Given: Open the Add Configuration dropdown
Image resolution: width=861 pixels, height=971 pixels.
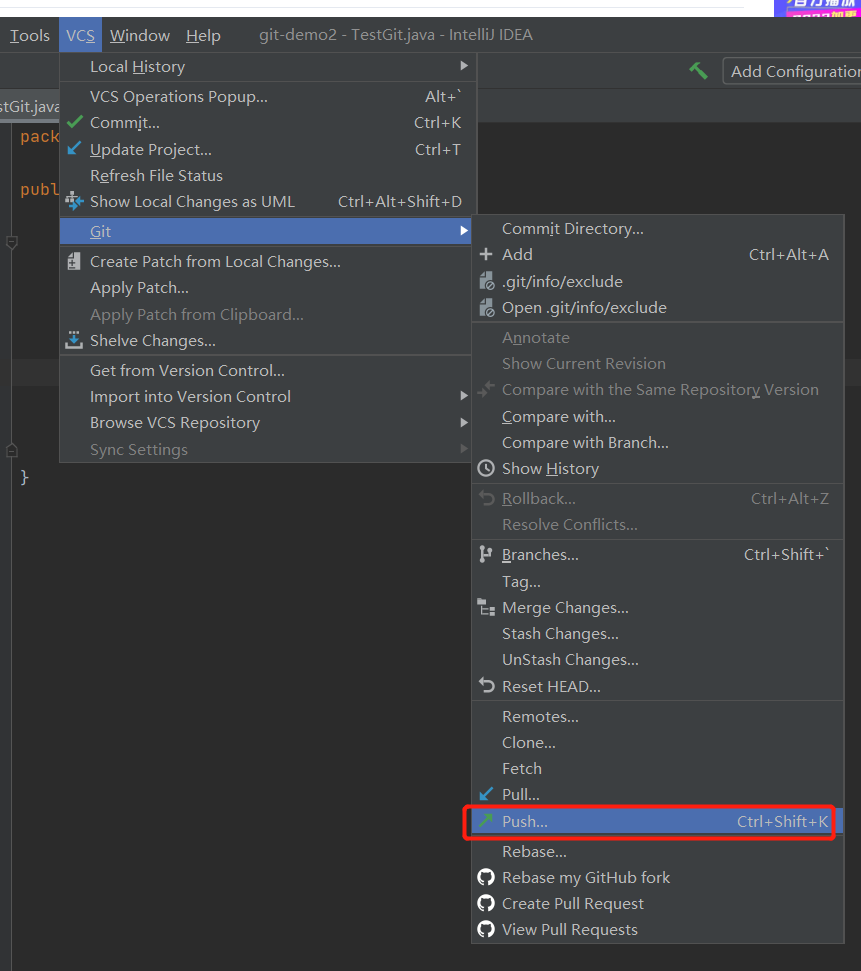Looking at the screenshot, I should click(792, 71).
